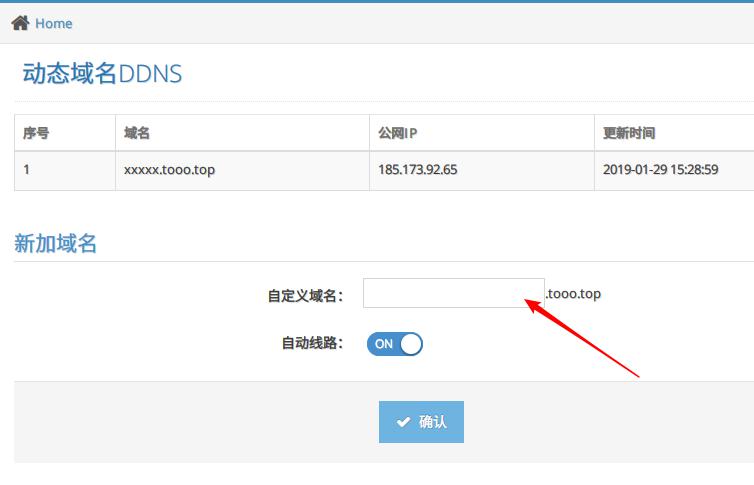Click the Home house icon

(x=20, y=23)
